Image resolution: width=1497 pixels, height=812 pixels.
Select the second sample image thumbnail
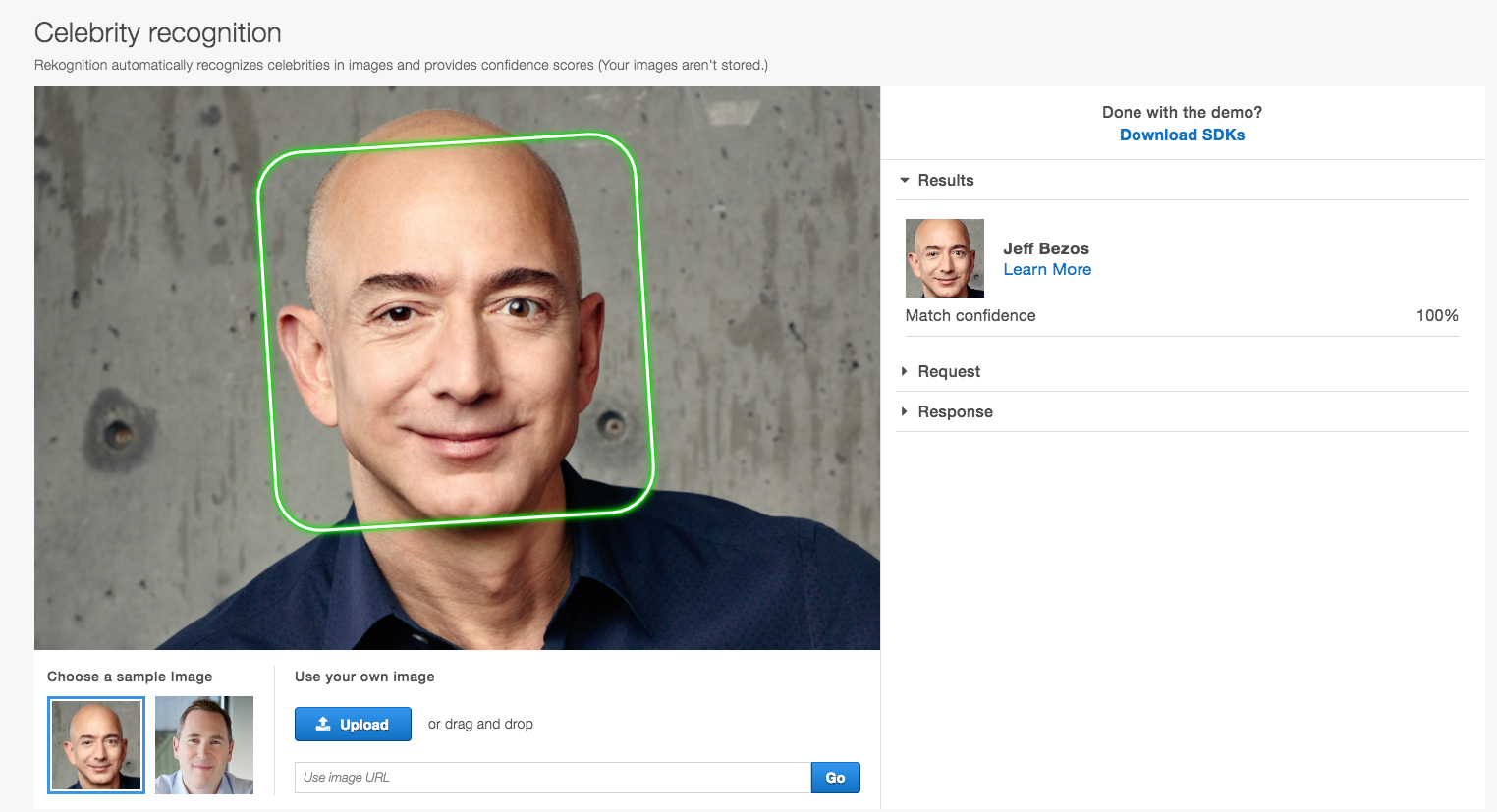click(x=204, y=745)
